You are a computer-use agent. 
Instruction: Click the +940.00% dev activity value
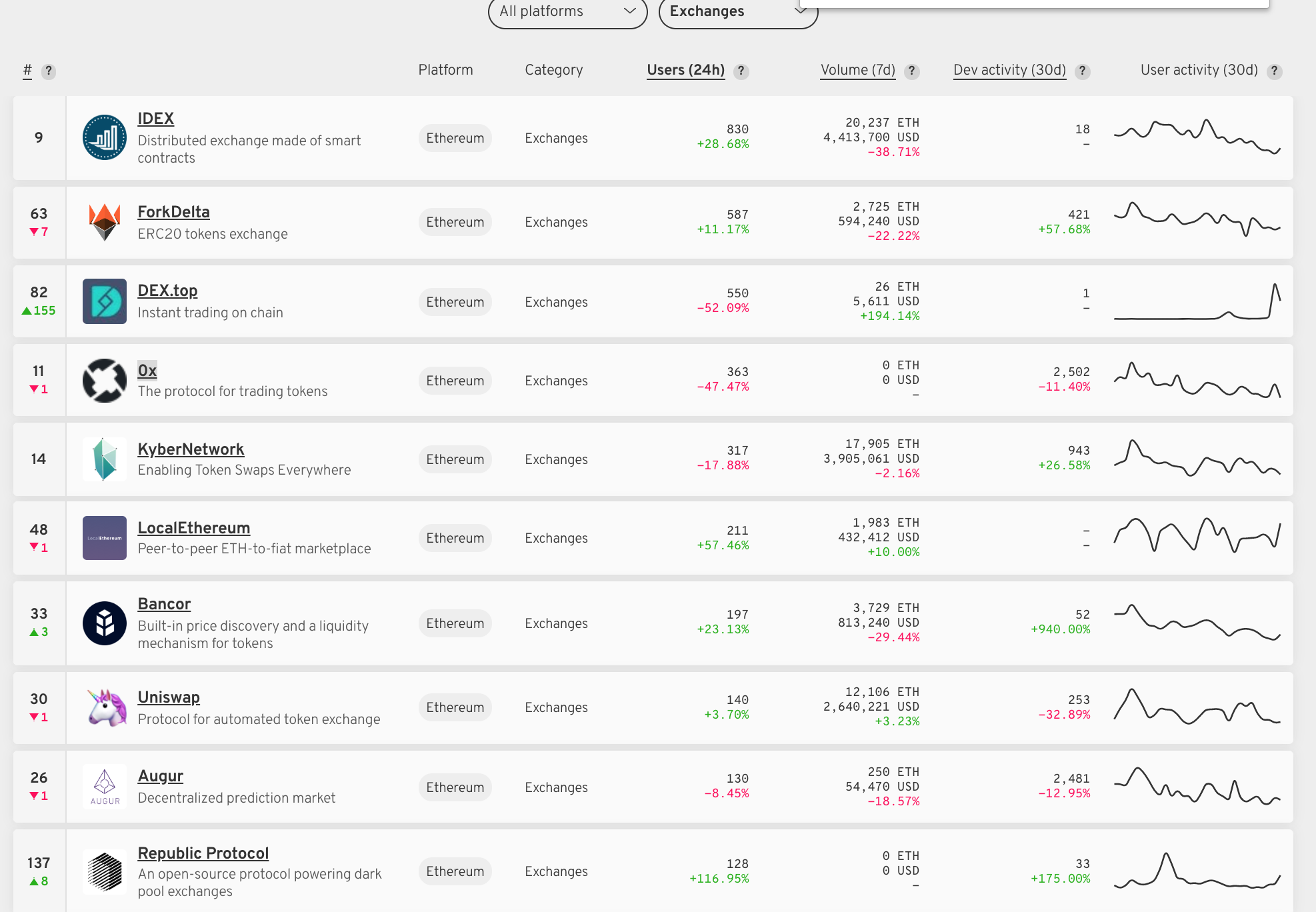[1060, 629]
